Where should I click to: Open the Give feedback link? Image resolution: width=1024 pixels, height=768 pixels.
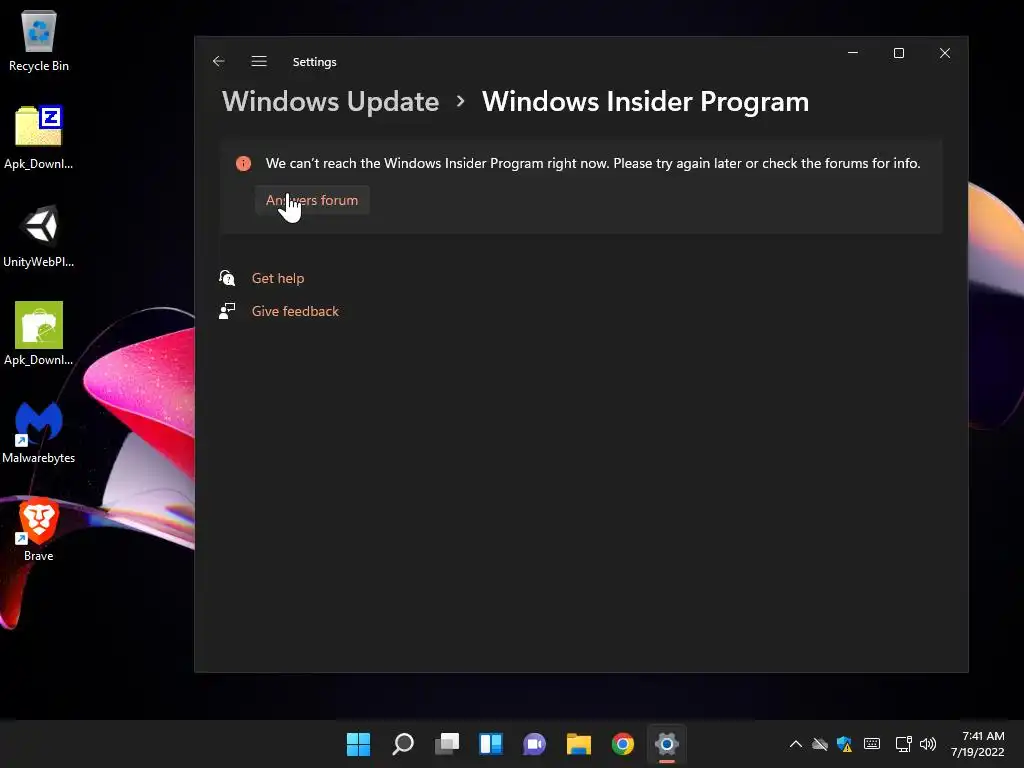(x=295, y=312)
